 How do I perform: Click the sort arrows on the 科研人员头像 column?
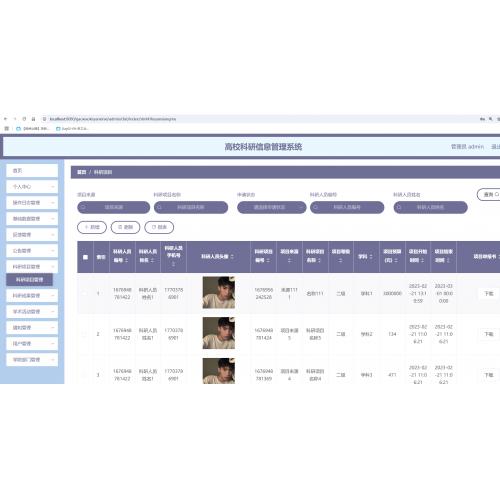(x=232, y=257)
